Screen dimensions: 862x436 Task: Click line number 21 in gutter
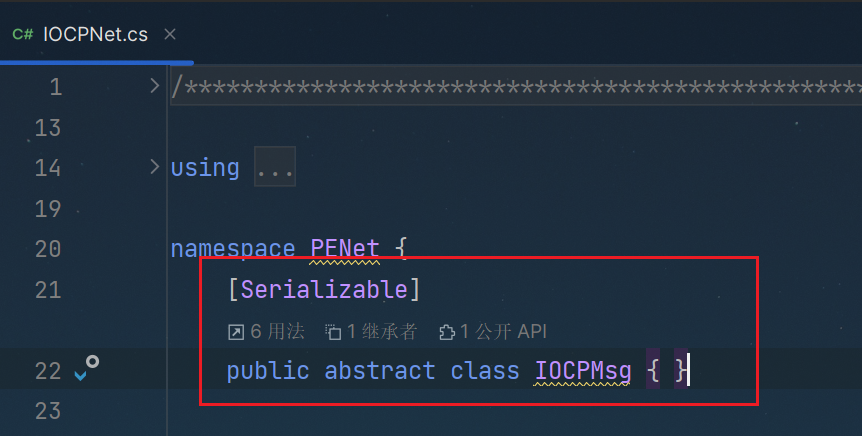48,290
